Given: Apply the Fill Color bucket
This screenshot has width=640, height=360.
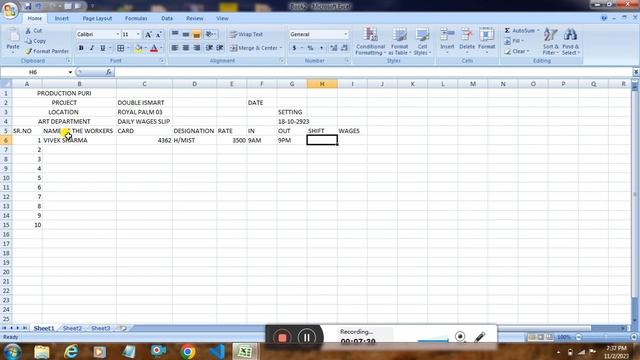Looking at the screenshot, I should click(138, 48).
